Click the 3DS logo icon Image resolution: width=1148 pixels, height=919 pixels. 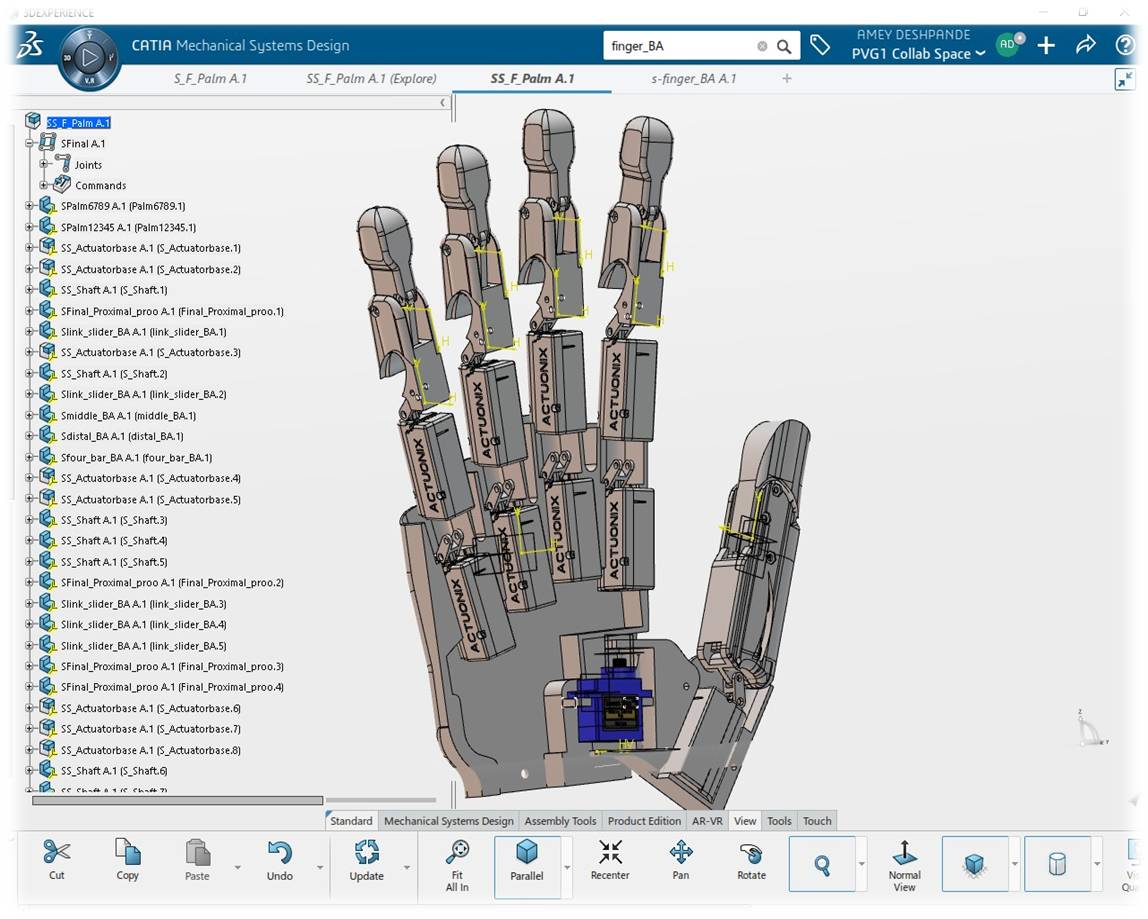pos(29,45)
